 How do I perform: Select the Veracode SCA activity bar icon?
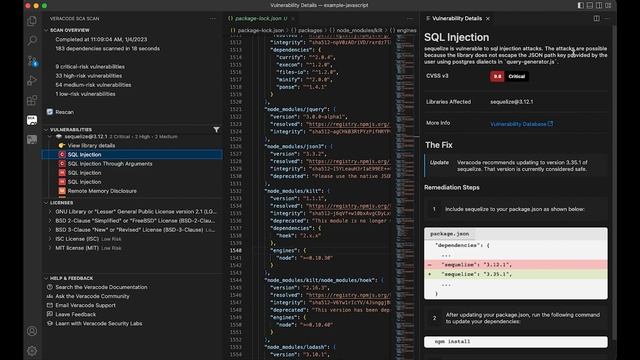pyautogui.click(x=32, y=120)
